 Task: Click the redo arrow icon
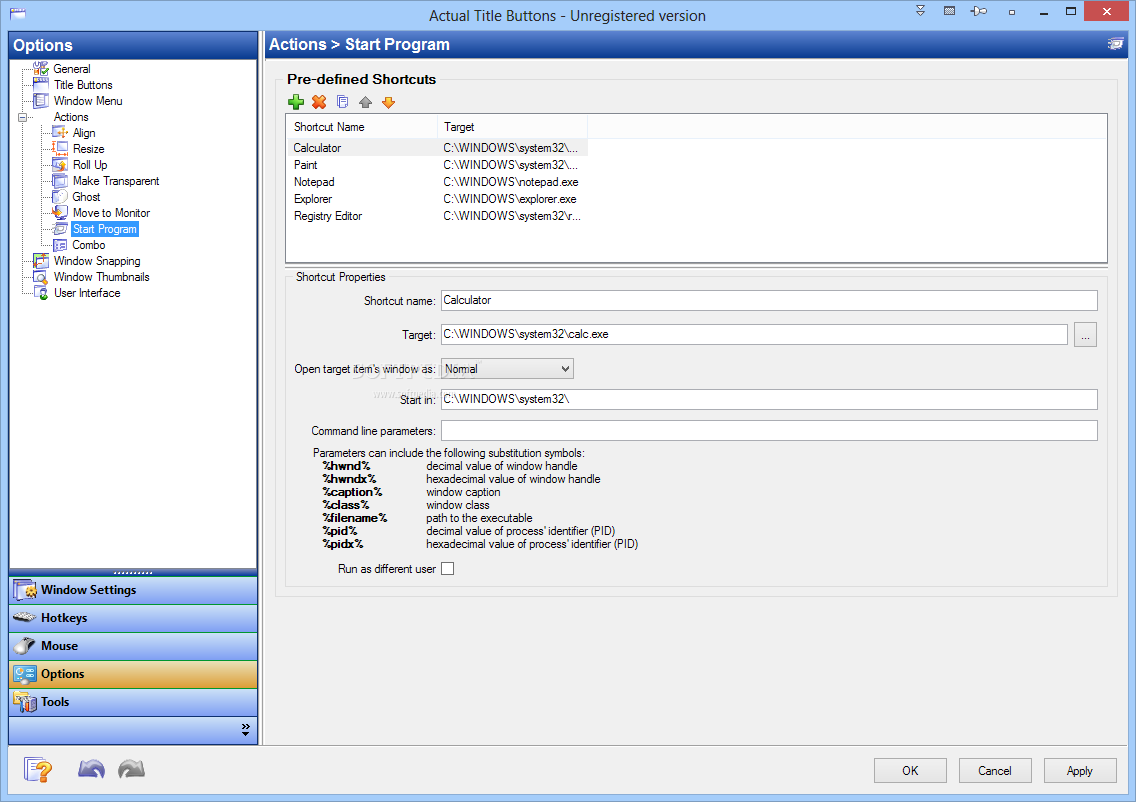click(131, 769)
